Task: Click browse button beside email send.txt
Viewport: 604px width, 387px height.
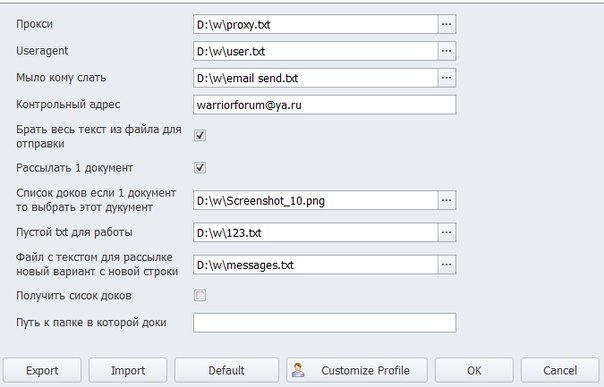Action: (x=447, y=78)
